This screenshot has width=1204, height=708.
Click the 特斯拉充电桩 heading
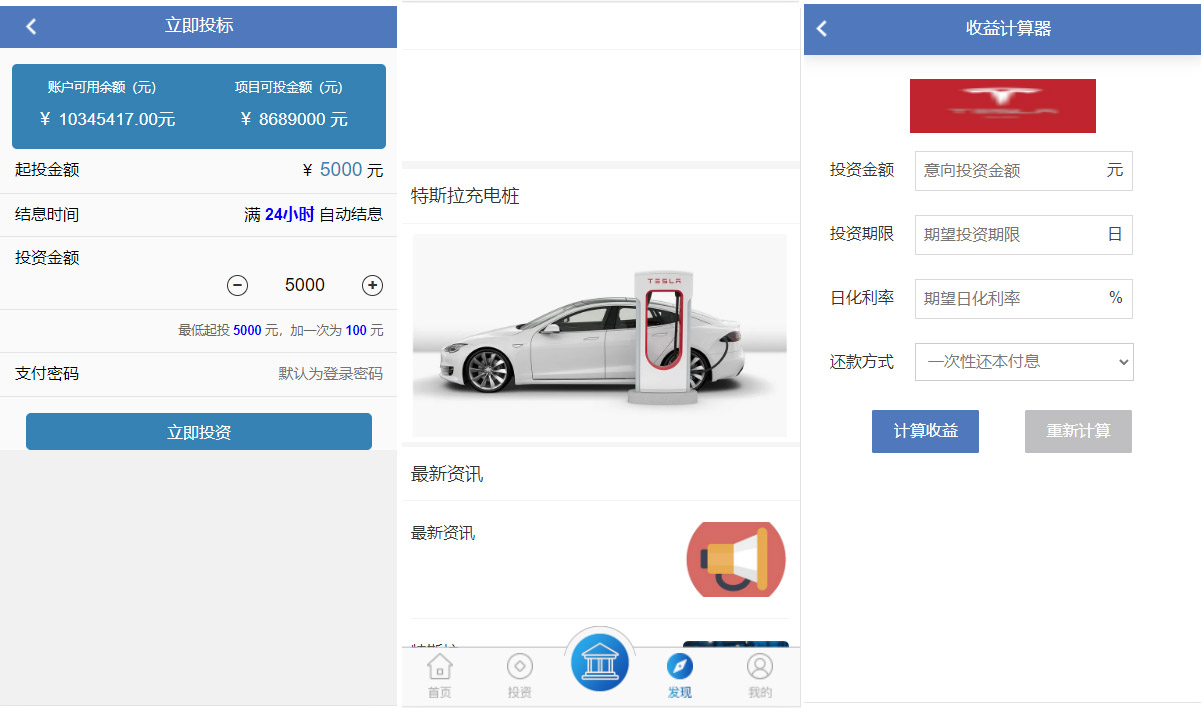[x=465, y=196]
